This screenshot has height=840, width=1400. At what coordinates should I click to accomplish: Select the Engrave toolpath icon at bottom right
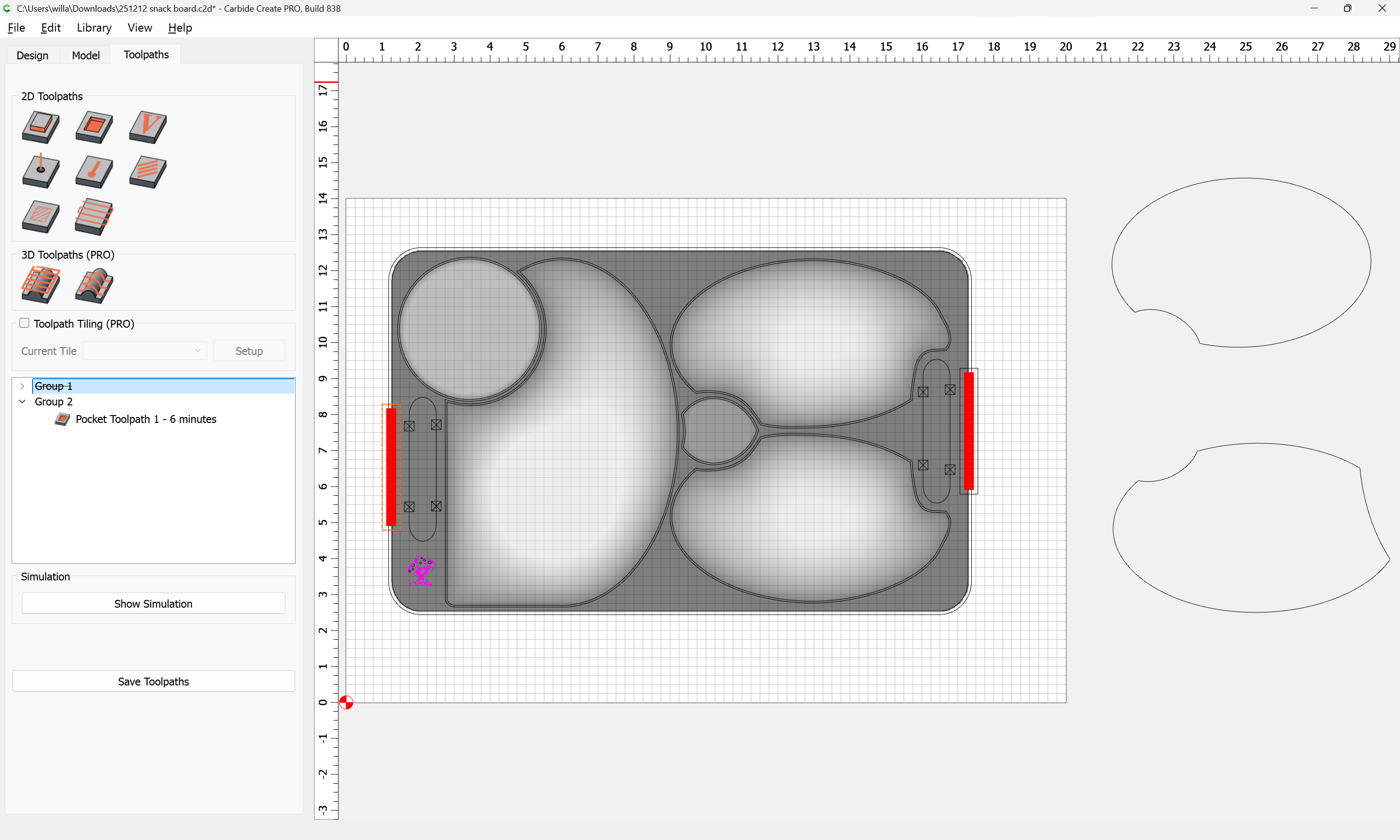coord(94,216)
